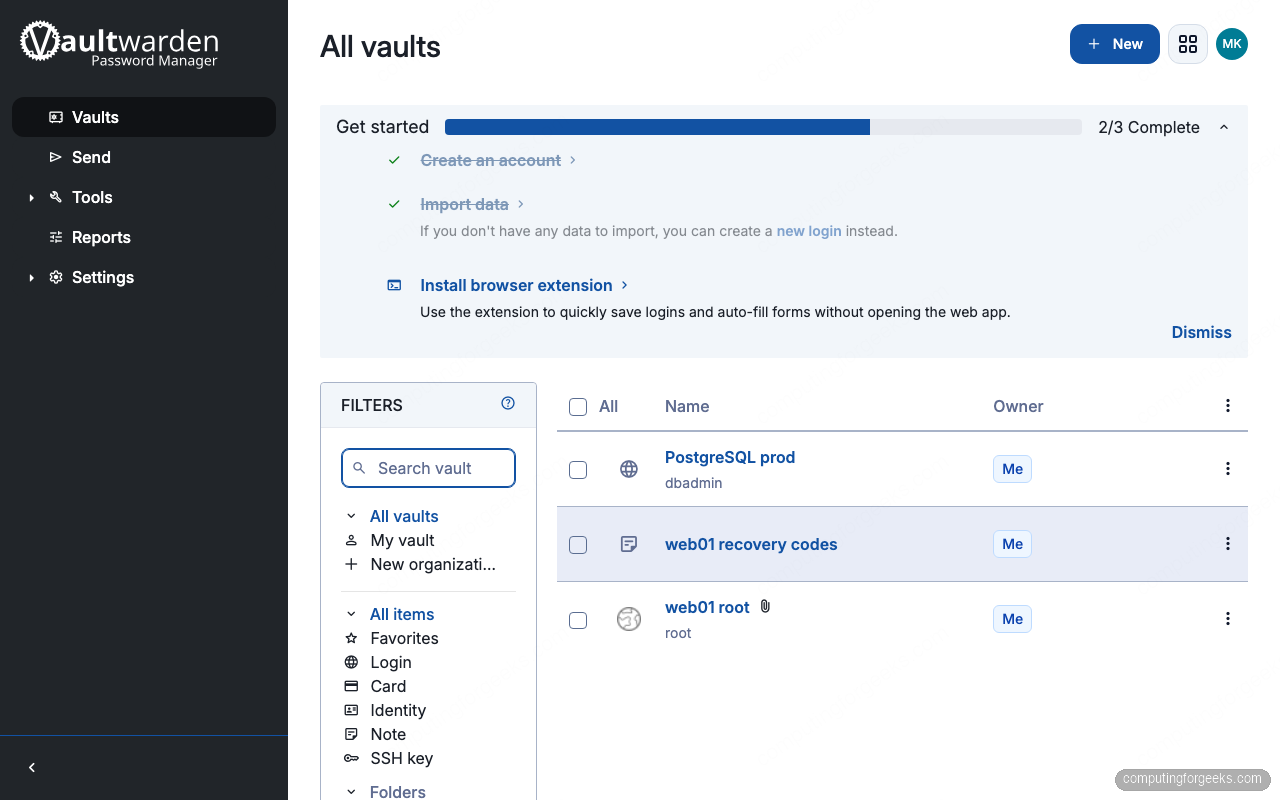This screenshot has height=800, width=1280.
Task: Dismiss the Get started panel
Action: point(1201,332)
